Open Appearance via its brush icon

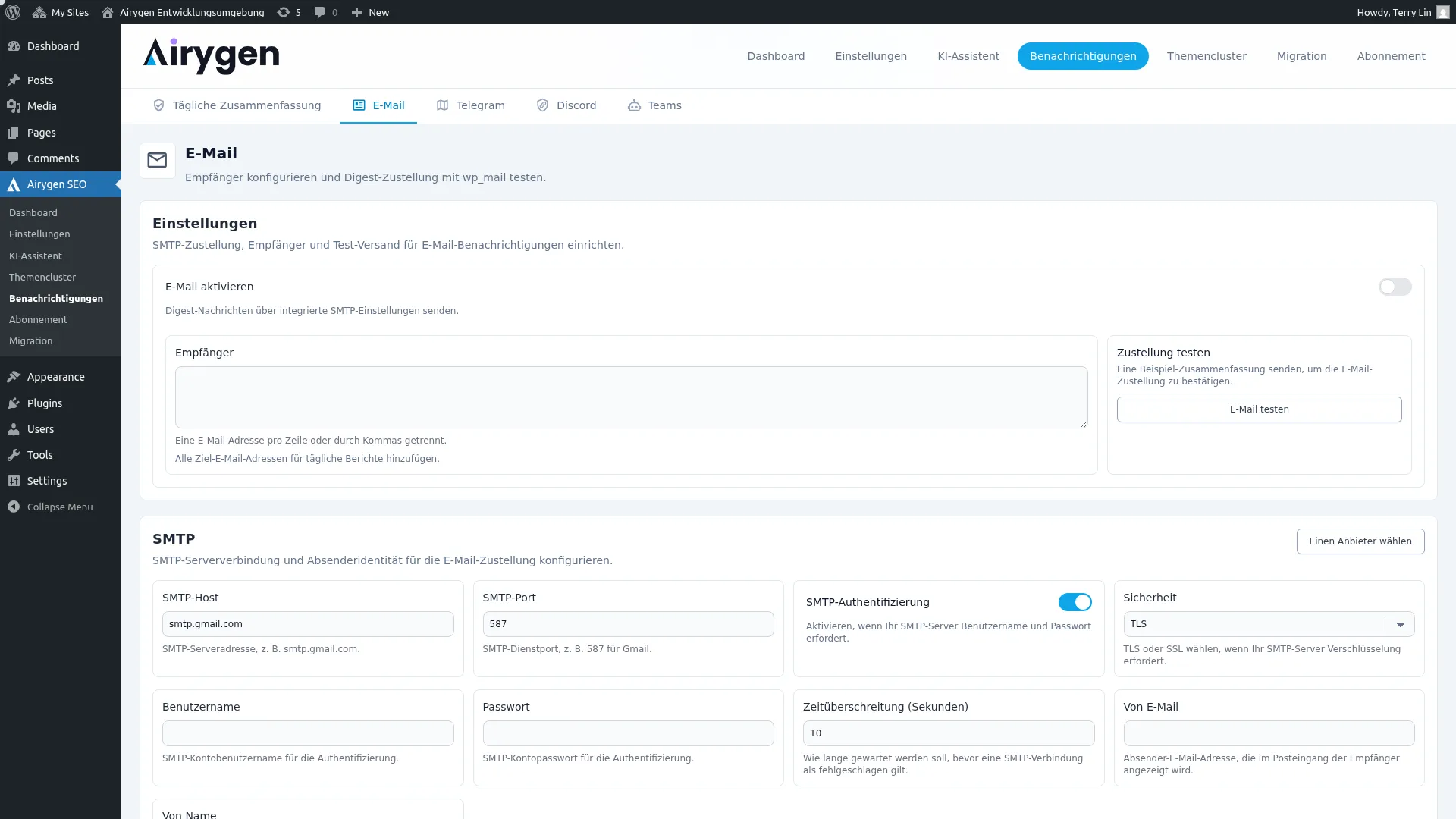[x=14, y=377]
